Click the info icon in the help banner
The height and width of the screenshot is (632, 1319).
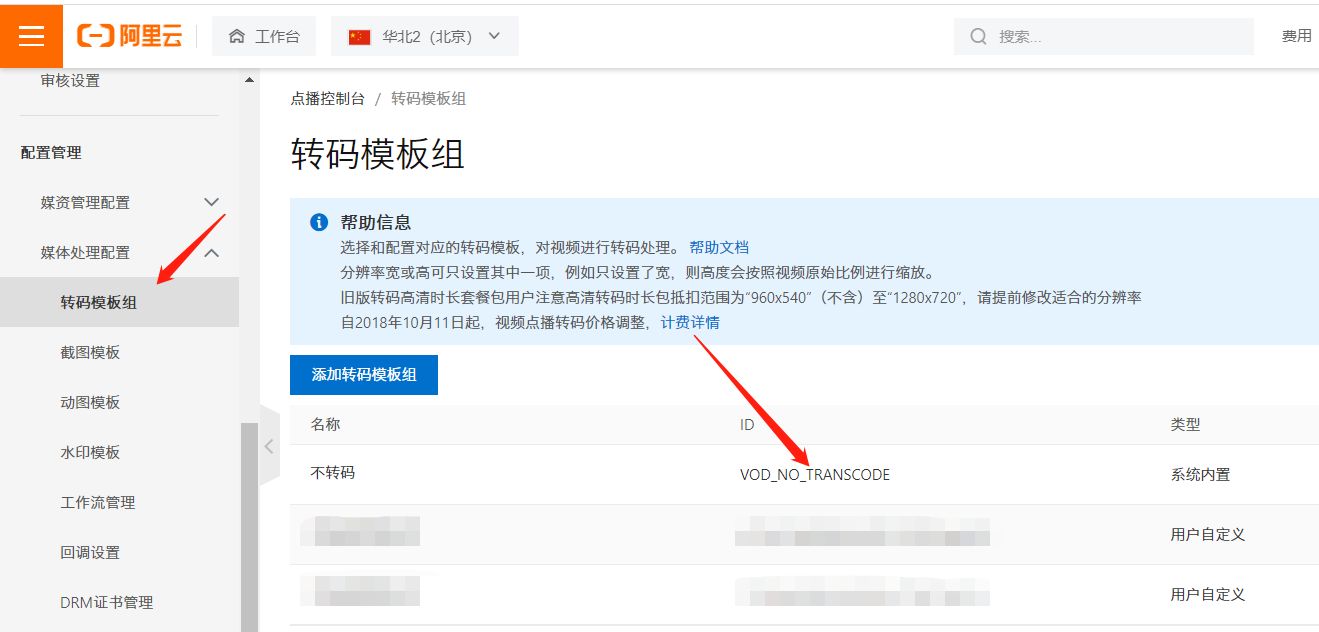pyautogui.click(x=319, y=222)
